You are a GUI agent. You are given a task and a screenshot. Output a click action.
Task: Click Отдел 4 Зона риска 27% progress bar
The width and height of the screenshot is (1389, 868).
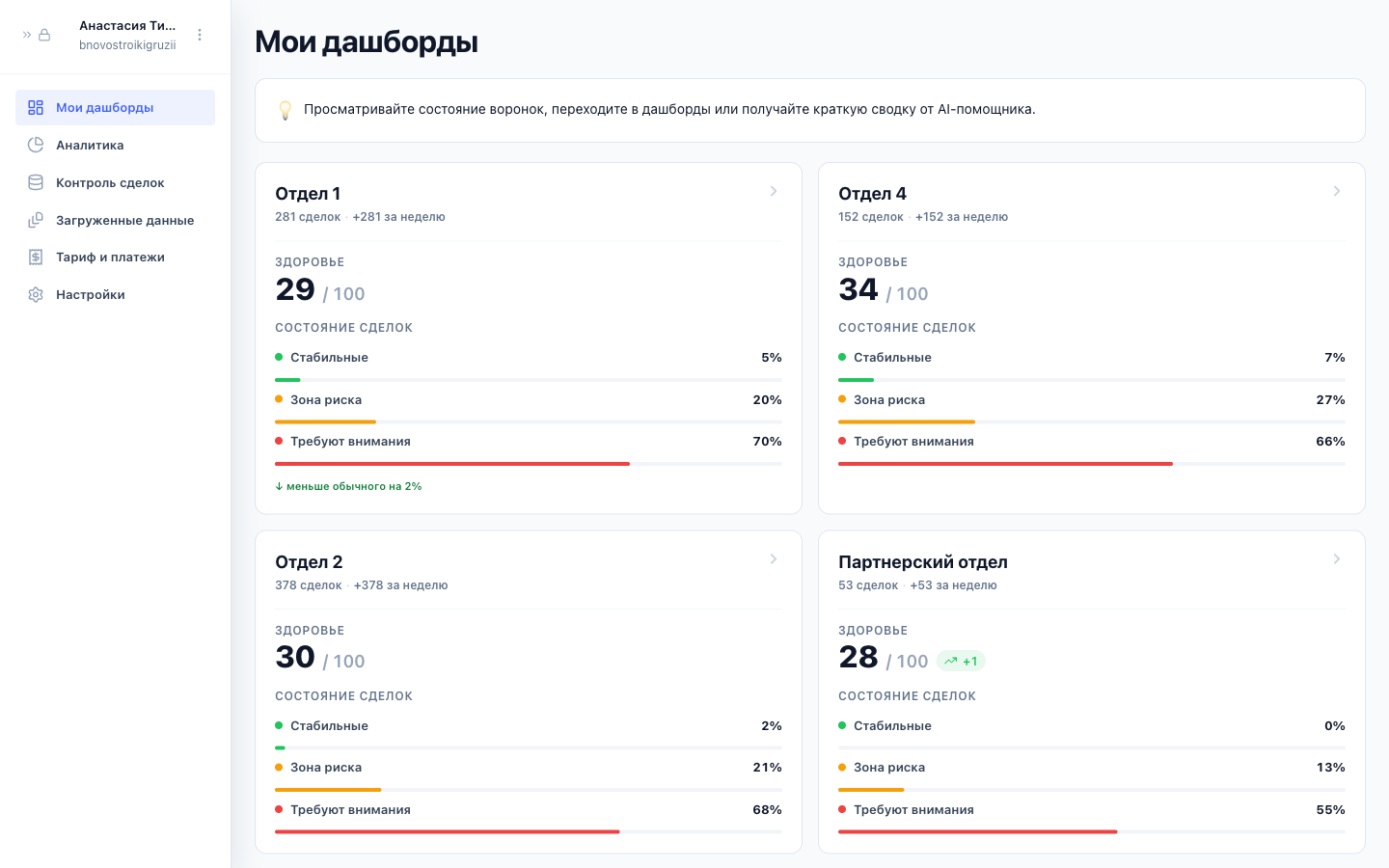click(1092, 421)
